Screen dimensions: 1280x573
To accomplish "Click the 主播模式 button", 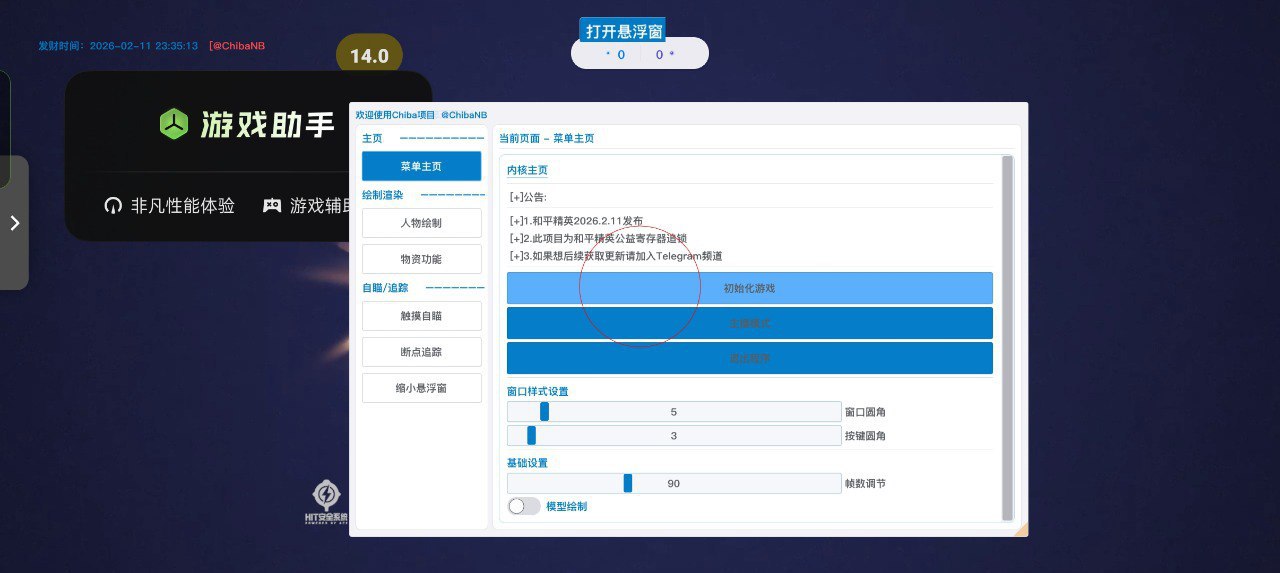I will [x=749, y=323].
